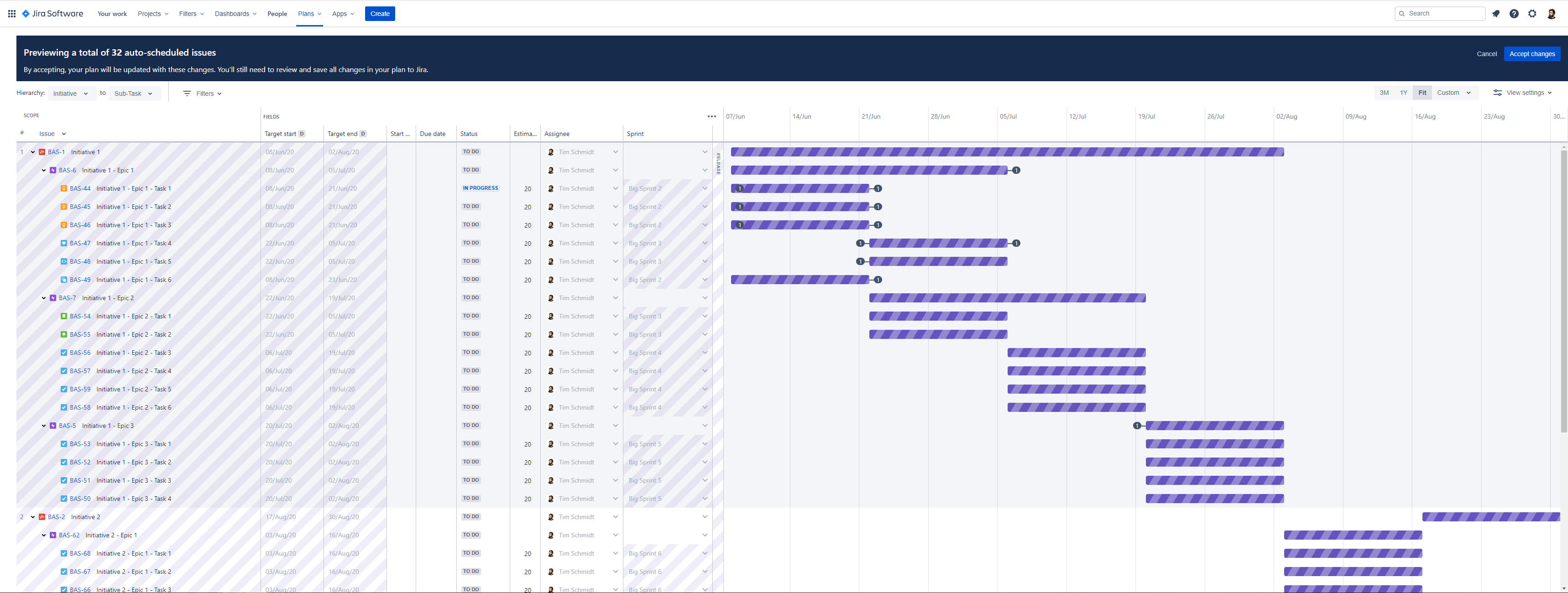Image resolution: width=1568 pixels, height=593 pixels.
Task: Open the fields more options (three dots) icon
Action: 711,116
